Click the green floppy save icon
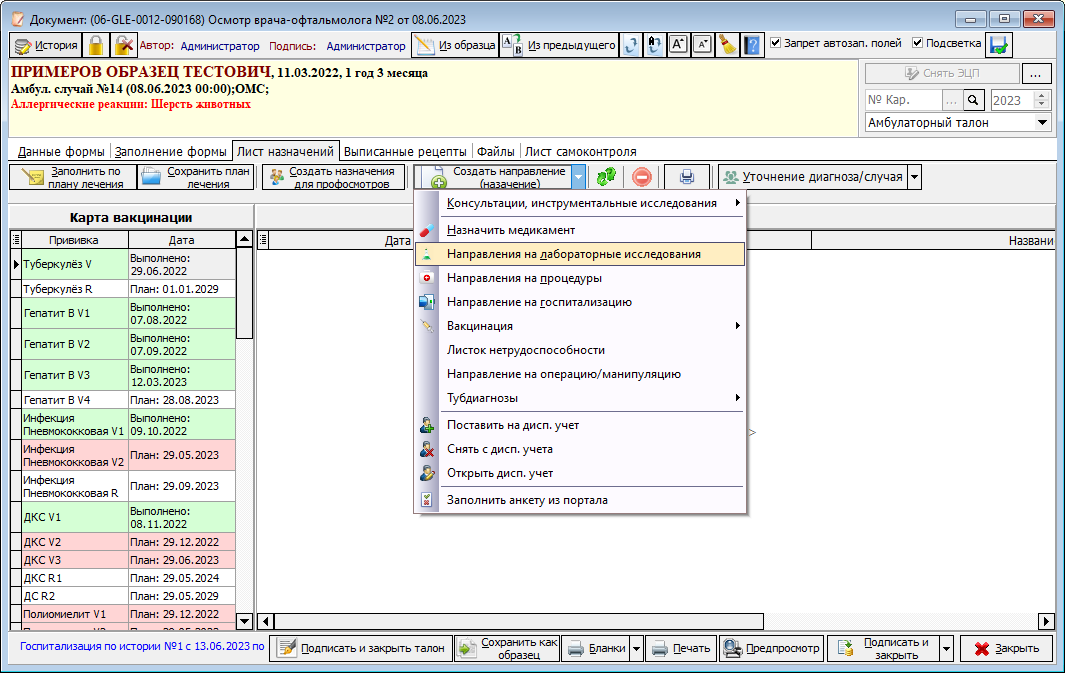Screen dimensions: 1065x673 pos(998,46)
